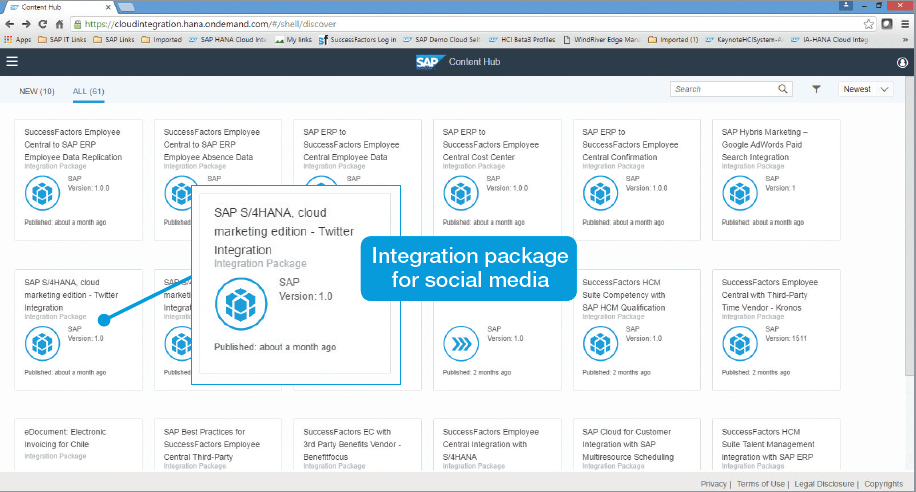Click Google AdWords Paid Search package icon
Viewport: 916px width, 492px height.
pyautogui.click(x=740, y=193)
